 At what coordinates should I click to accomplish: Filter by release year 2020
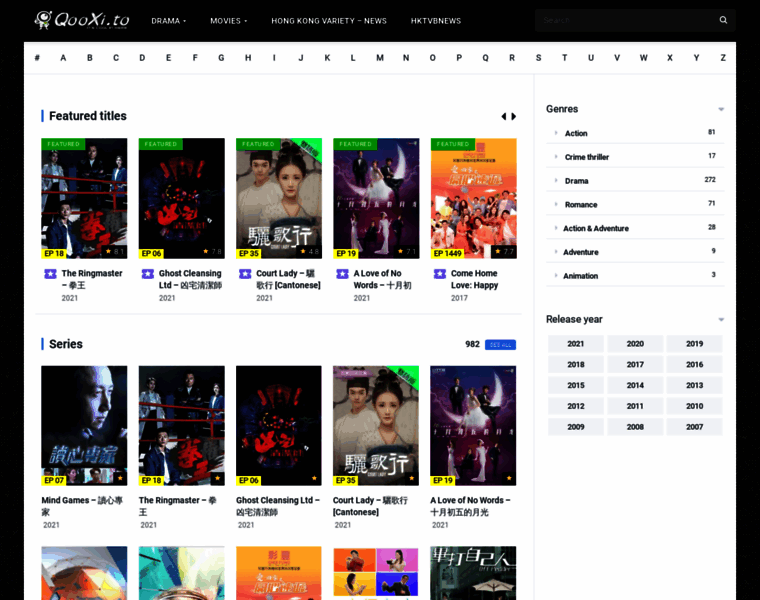click(x=635, y=344)
